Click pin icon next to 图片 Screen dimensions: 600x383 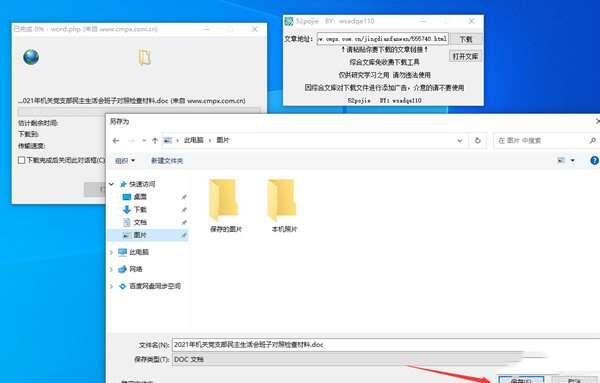coord(184,235)
